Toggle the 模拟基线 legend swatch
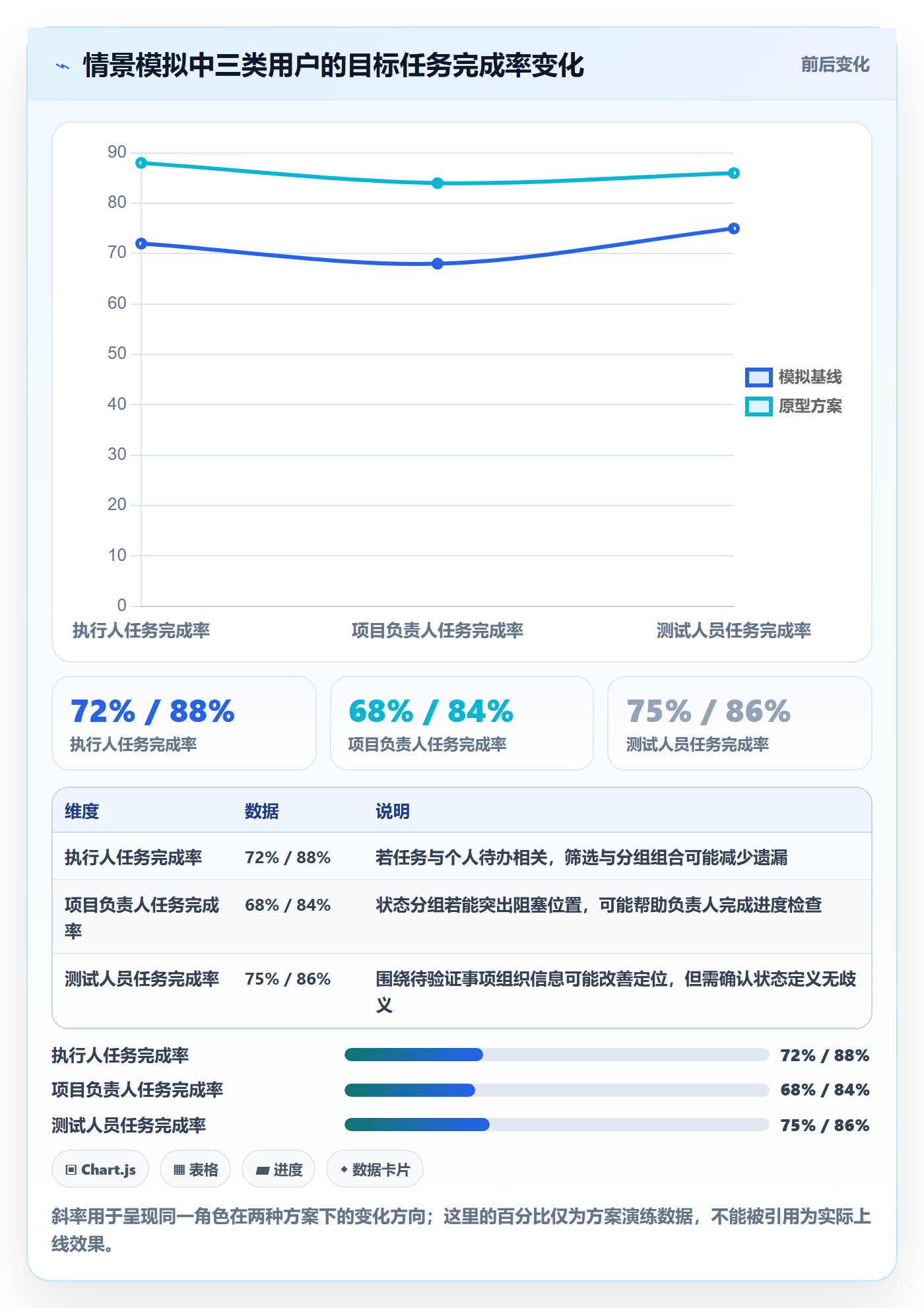Image resolution: width=924 pixels, height=1308 pixels. [758, 377]
